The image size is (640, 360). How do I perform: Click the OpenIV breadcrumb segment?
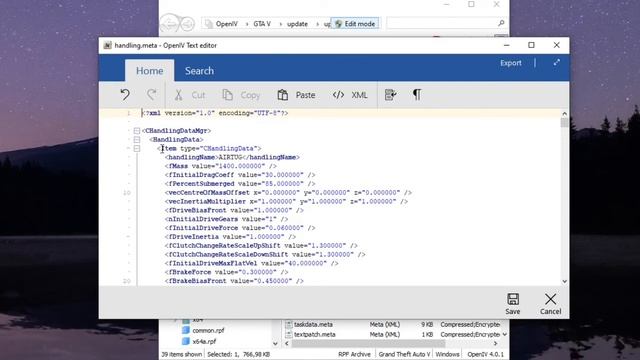(227, 24)
